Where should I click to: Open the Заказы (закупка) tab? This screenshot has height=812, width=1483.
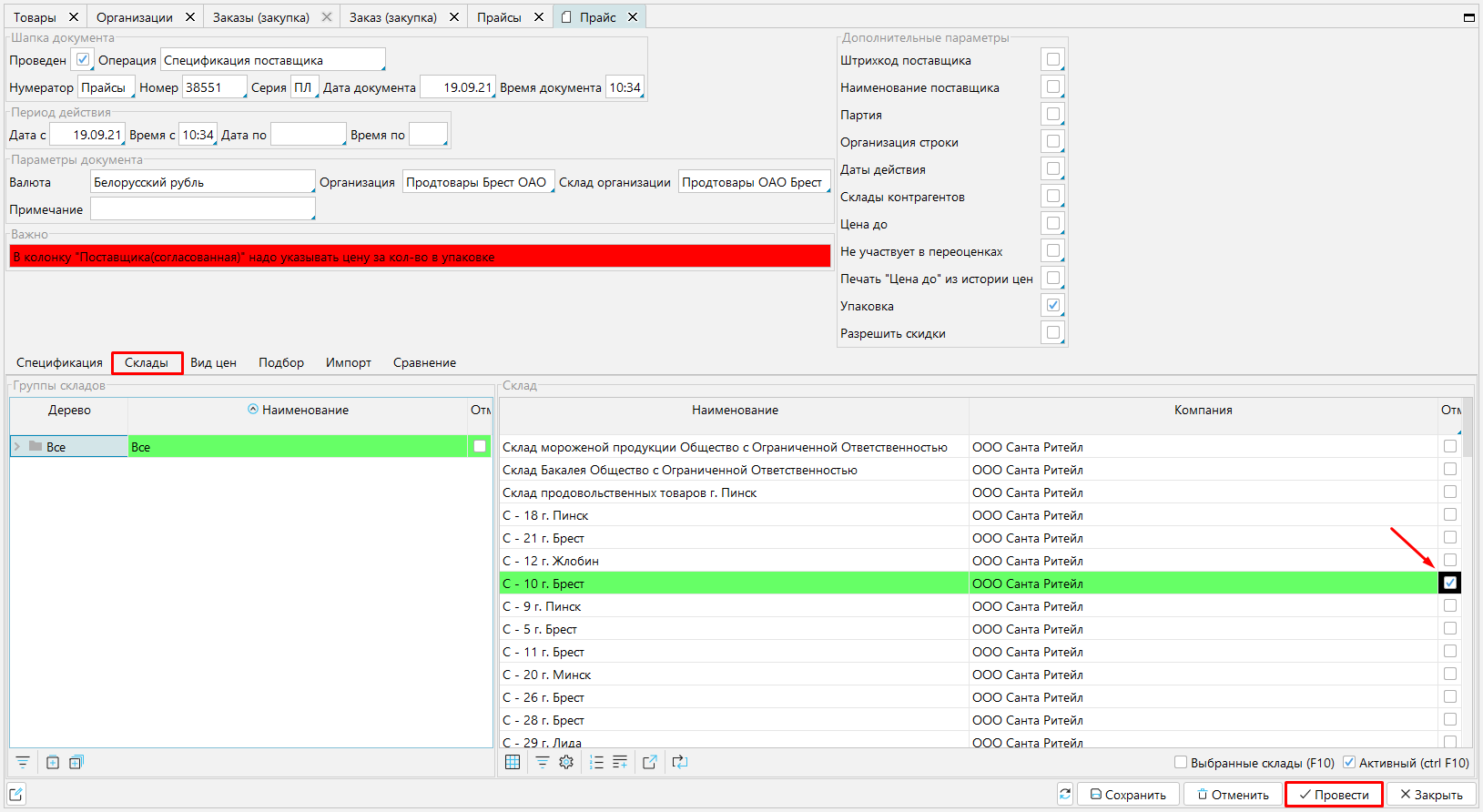coord(260,17)
